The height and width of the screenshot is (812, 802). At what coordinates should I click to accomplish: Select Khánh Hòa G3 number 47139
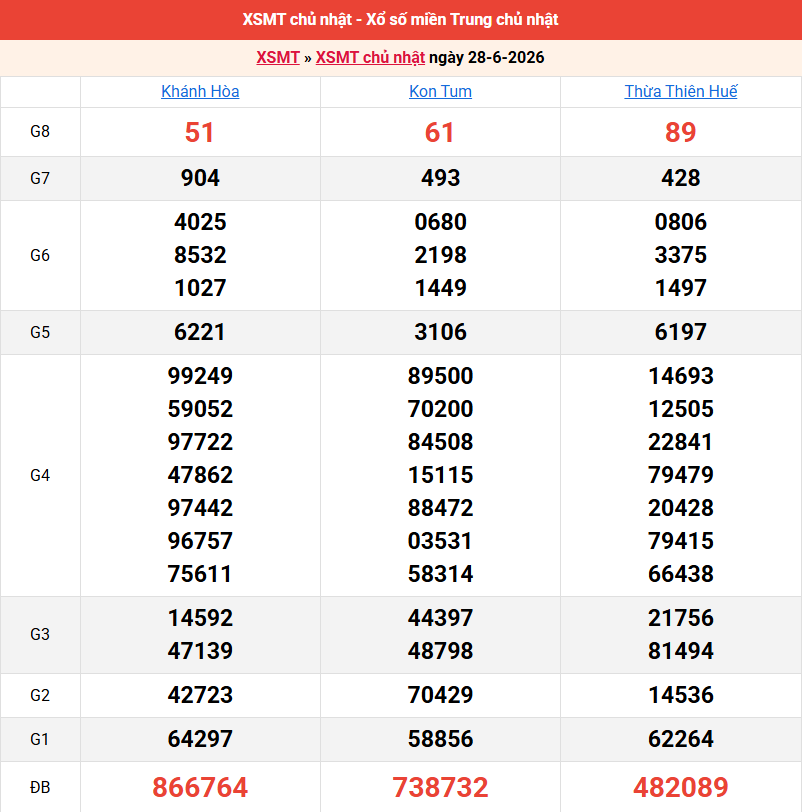pyautogui.click(x=200, y=651)
